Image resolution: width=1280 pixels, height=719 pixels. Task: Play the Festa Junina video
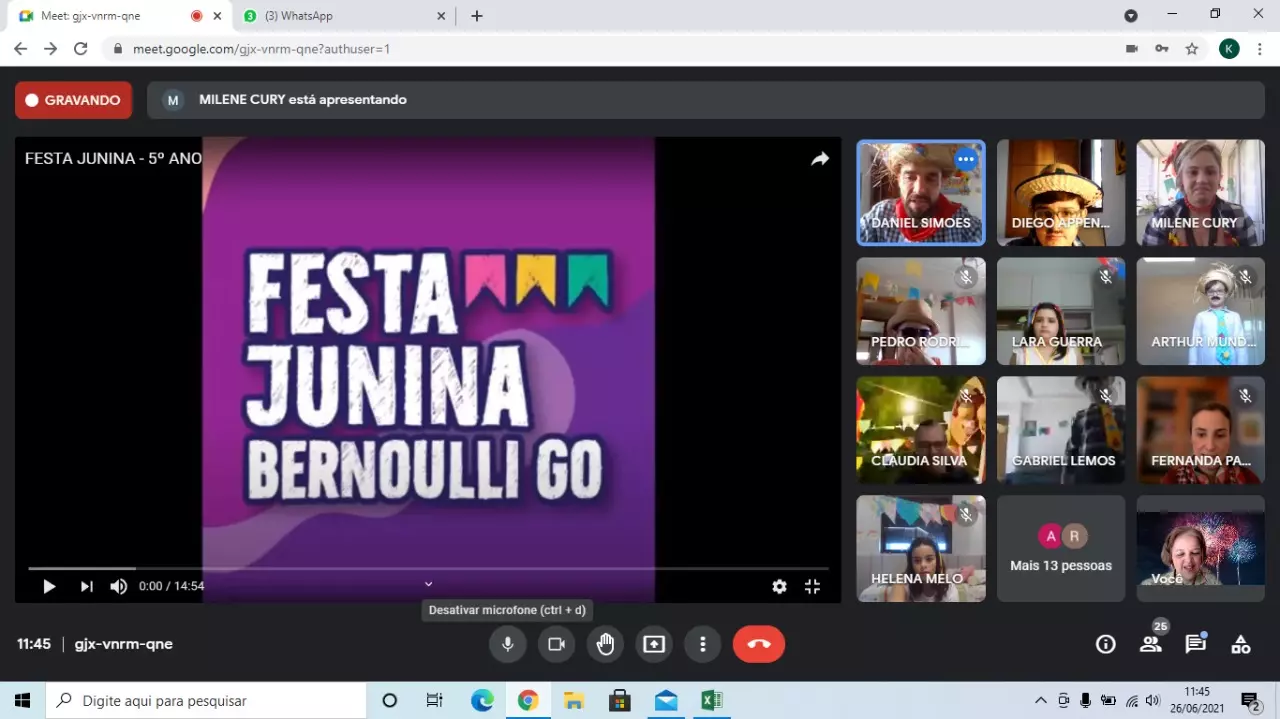[x=48, y=587]
